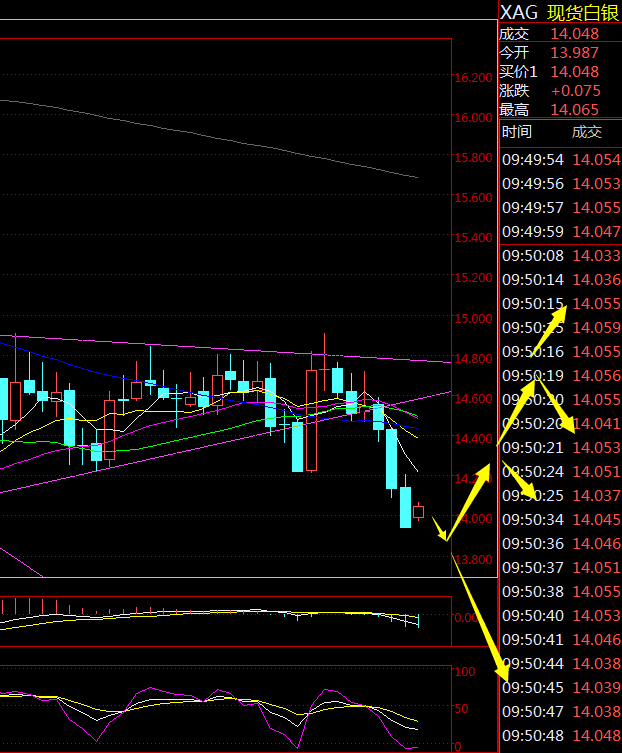622x753 pixels.
Task: Click price 14.039 in the 09:50:45 row
Action: pyautogui.click(x=597, y=688)
